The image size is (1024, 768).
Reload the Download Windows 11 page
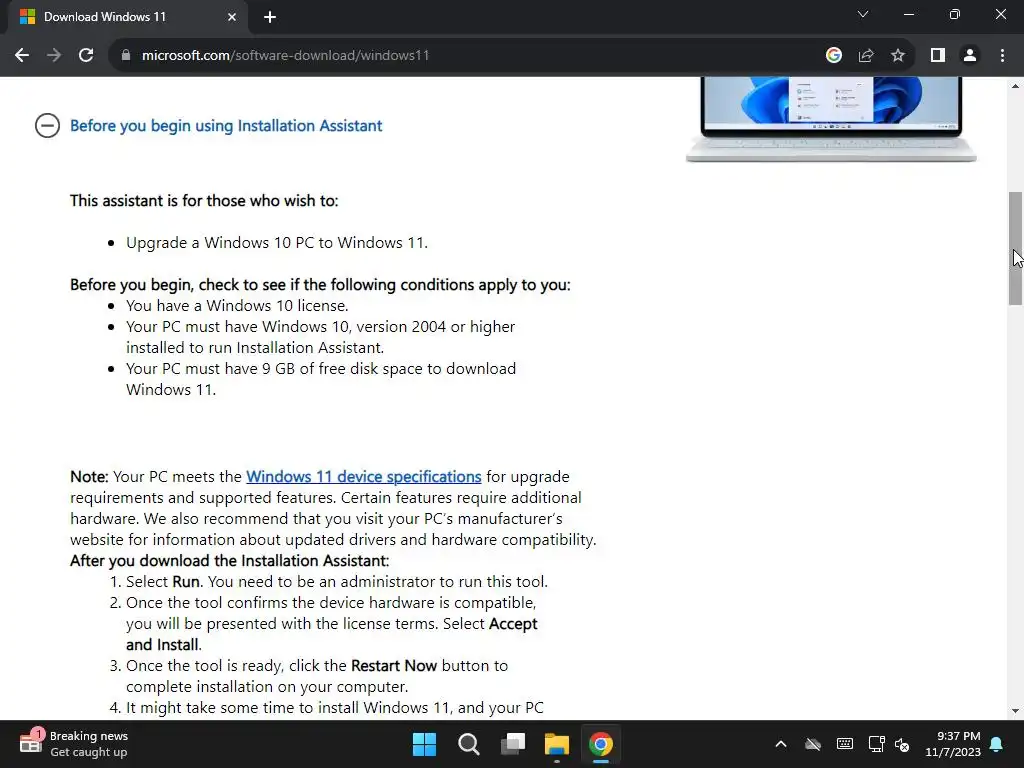tap(86, 56)
